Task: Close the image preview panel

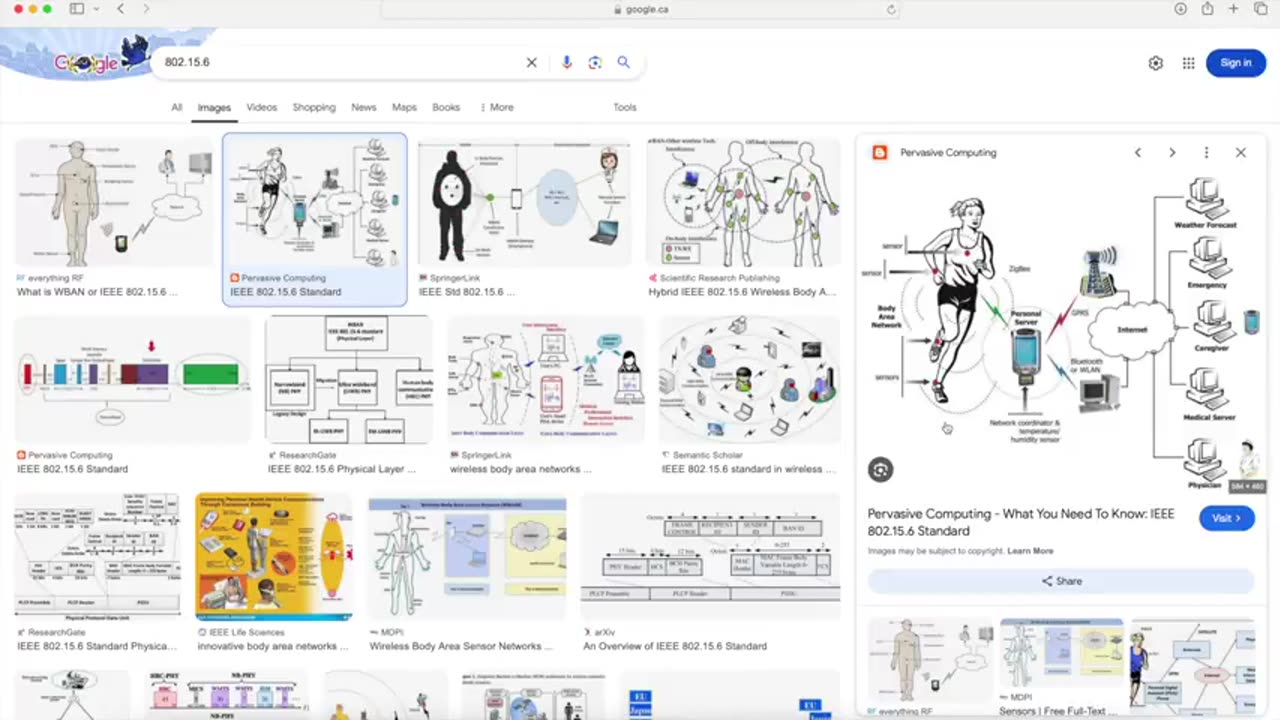Action: pyautogui.click(x=1241, y=153)
